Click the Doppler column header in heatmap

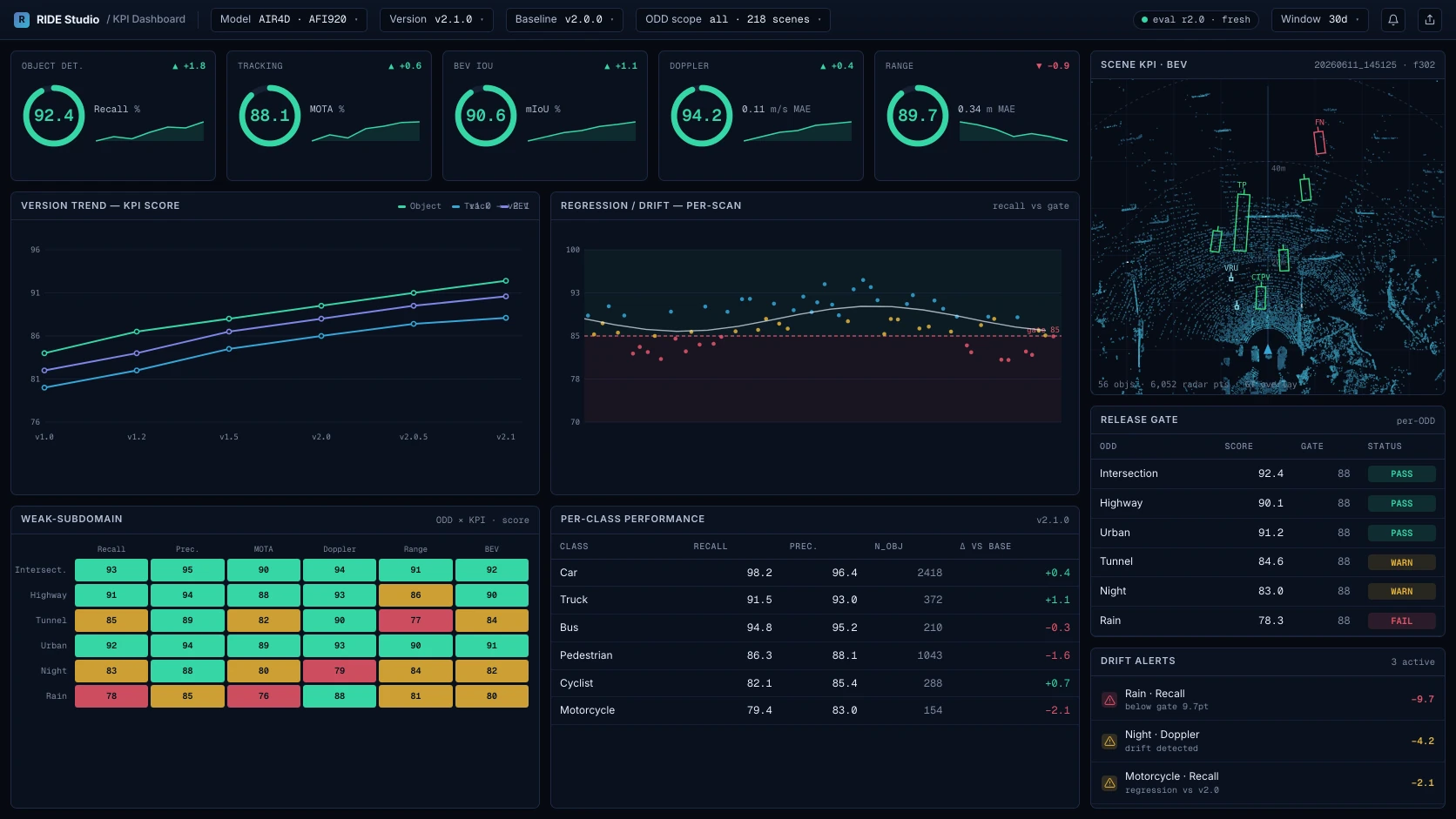[x=340, y=549]
